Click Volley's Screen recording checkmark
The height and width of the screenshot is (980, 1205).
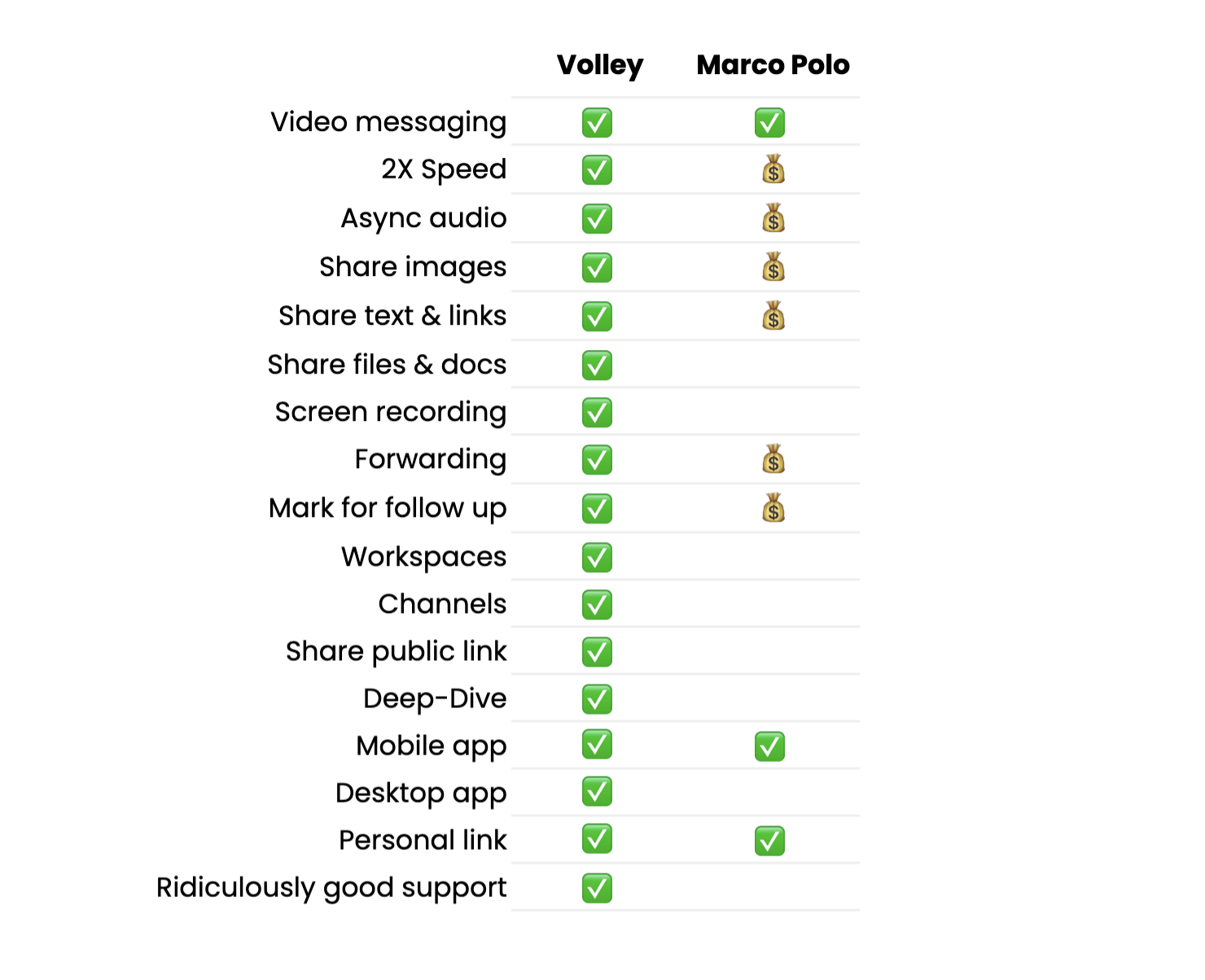click(x=597, y=413)
